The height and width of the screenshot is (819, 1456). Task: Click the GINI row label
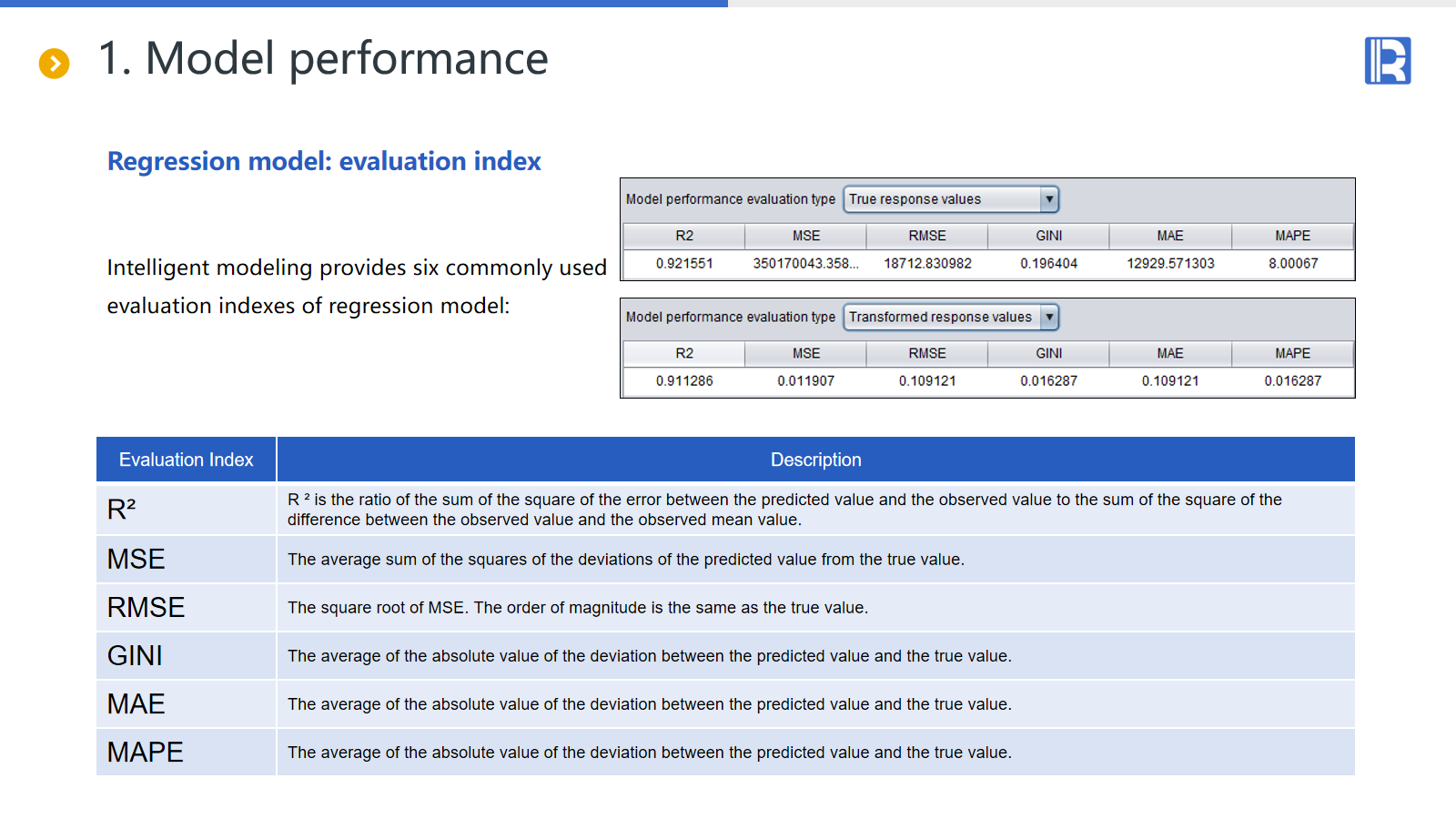click(135, 655)
